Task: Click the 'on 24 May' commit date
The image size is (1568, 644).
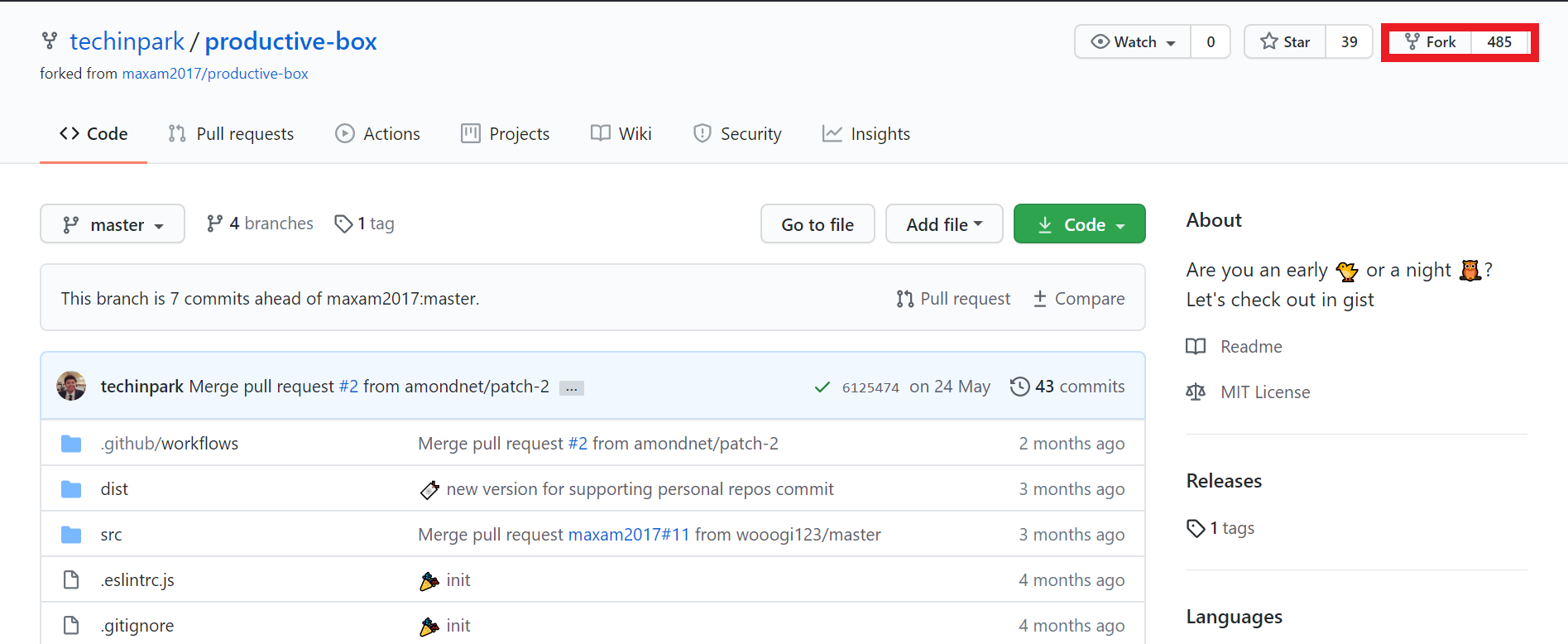Action: [950, 387]
